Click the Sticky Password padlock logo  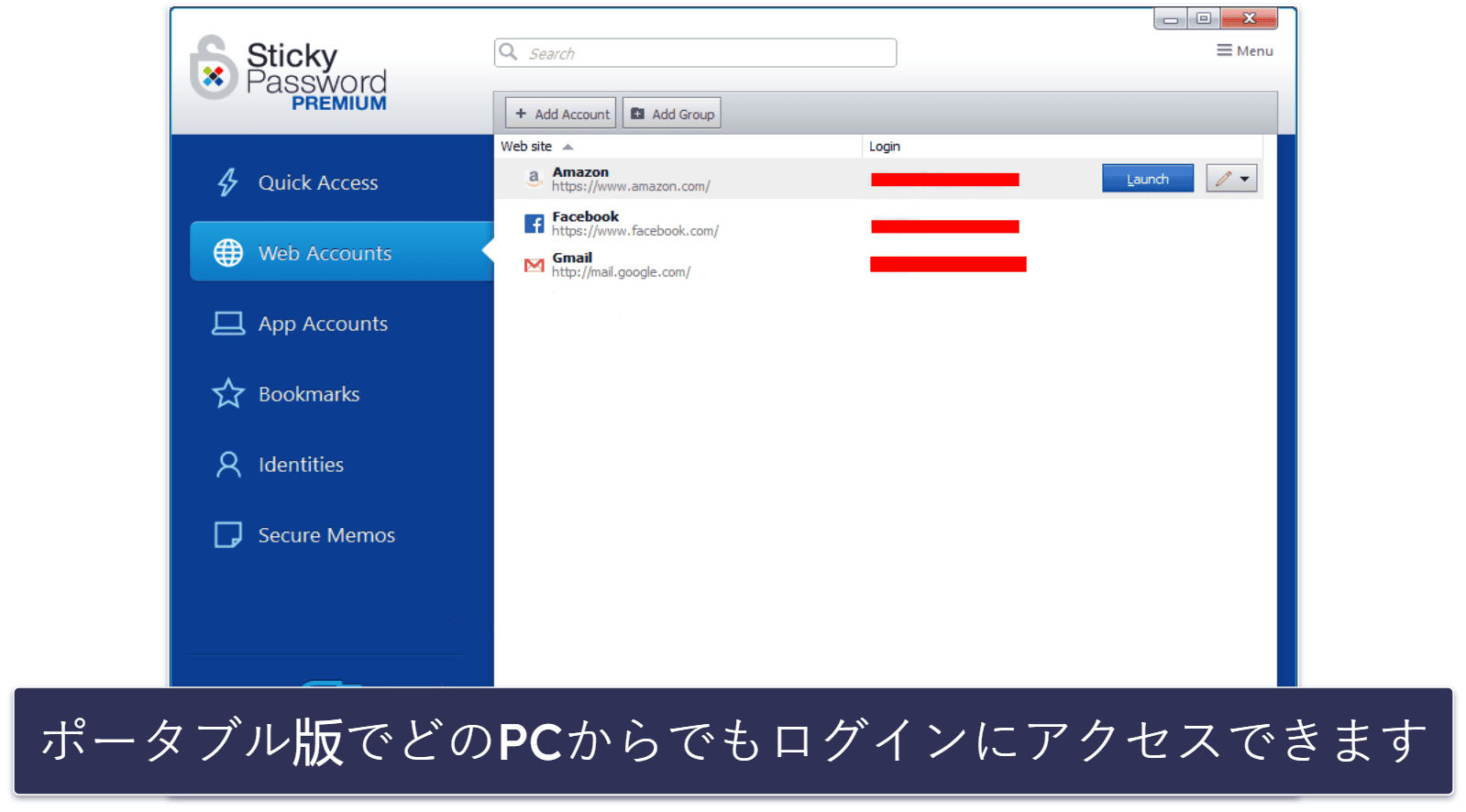(x=214, y=68)
